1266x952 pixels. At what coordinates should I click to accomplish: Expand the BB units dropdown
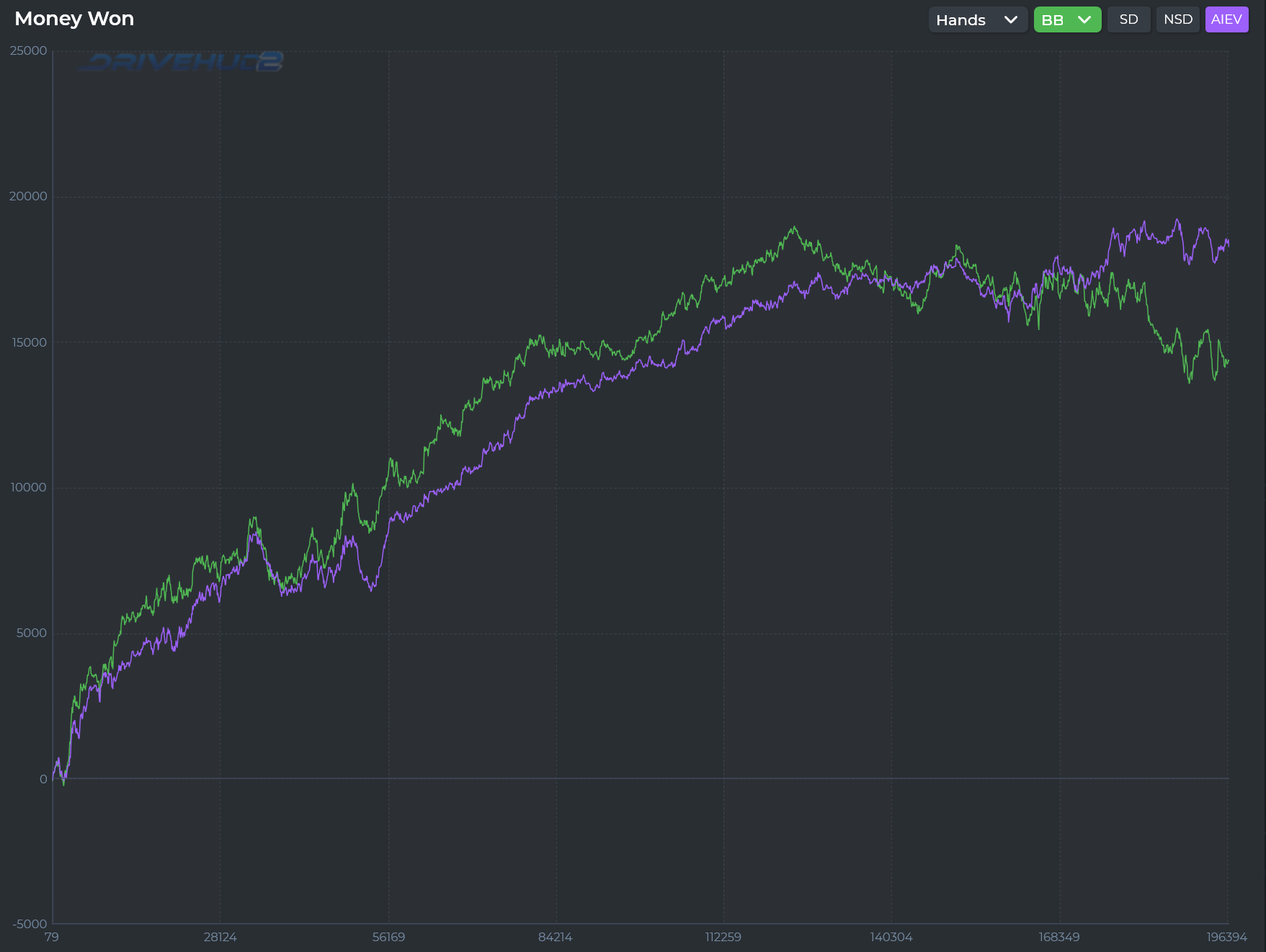tap(1067, 19)
